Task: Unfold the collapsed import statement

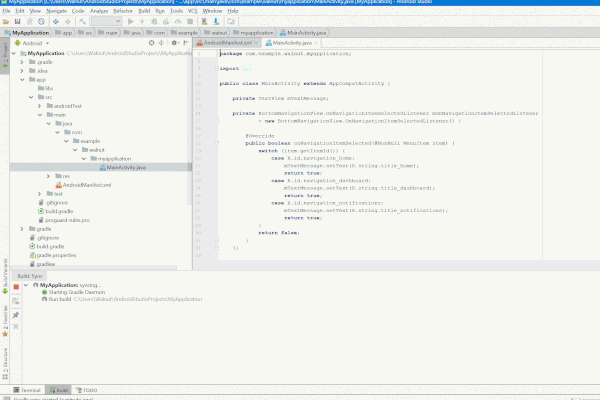Action: (x=217, y=69)
